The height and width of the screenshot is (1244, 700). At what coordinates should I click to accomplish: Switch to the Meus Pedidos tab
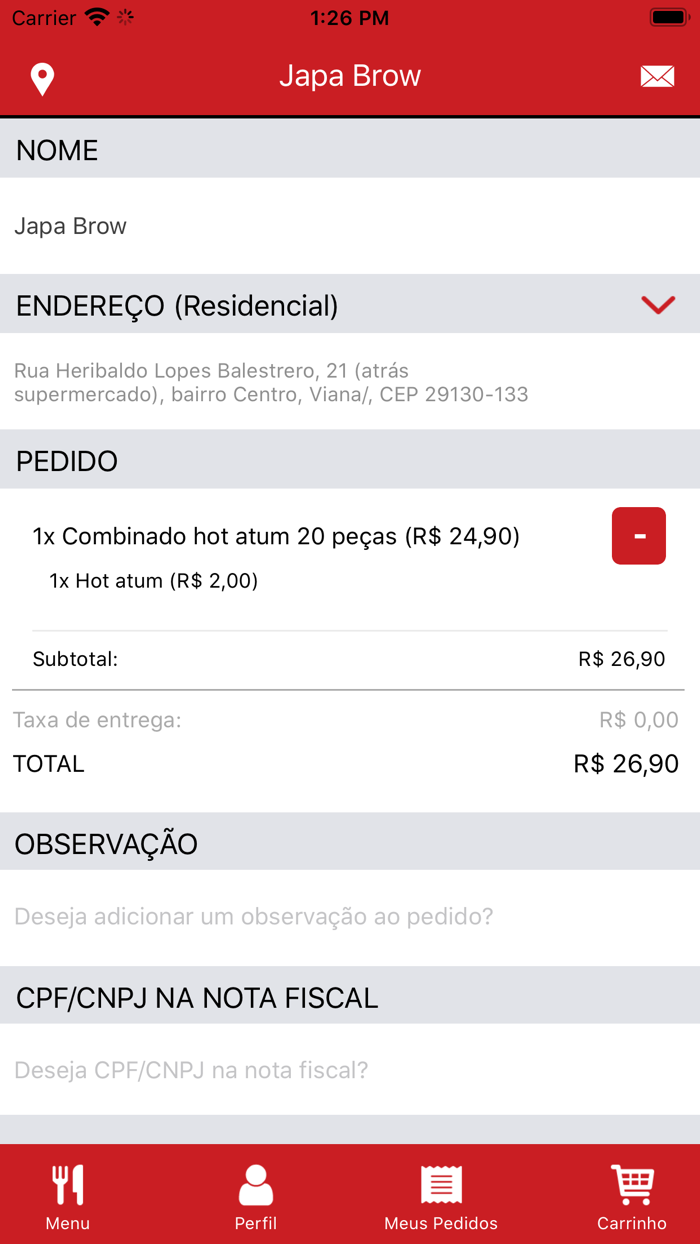click(441, 1196)
